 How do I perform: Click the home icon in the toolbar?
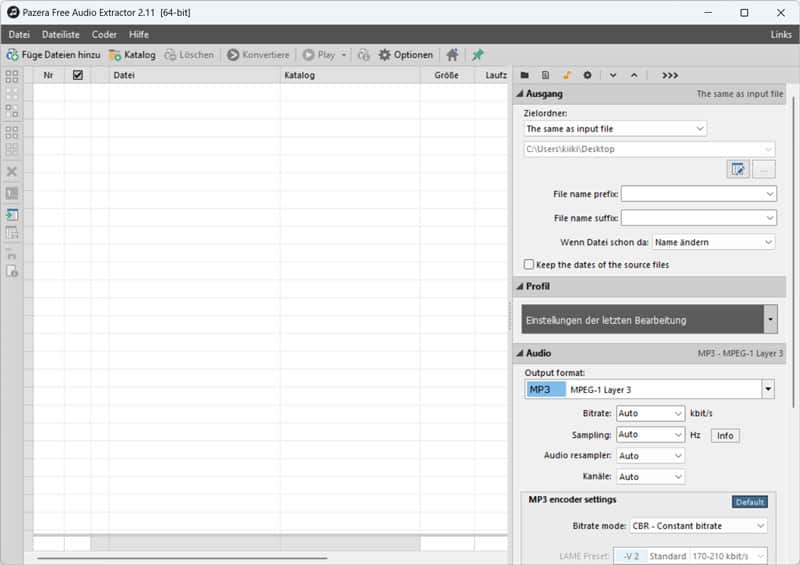click(452, 55)
